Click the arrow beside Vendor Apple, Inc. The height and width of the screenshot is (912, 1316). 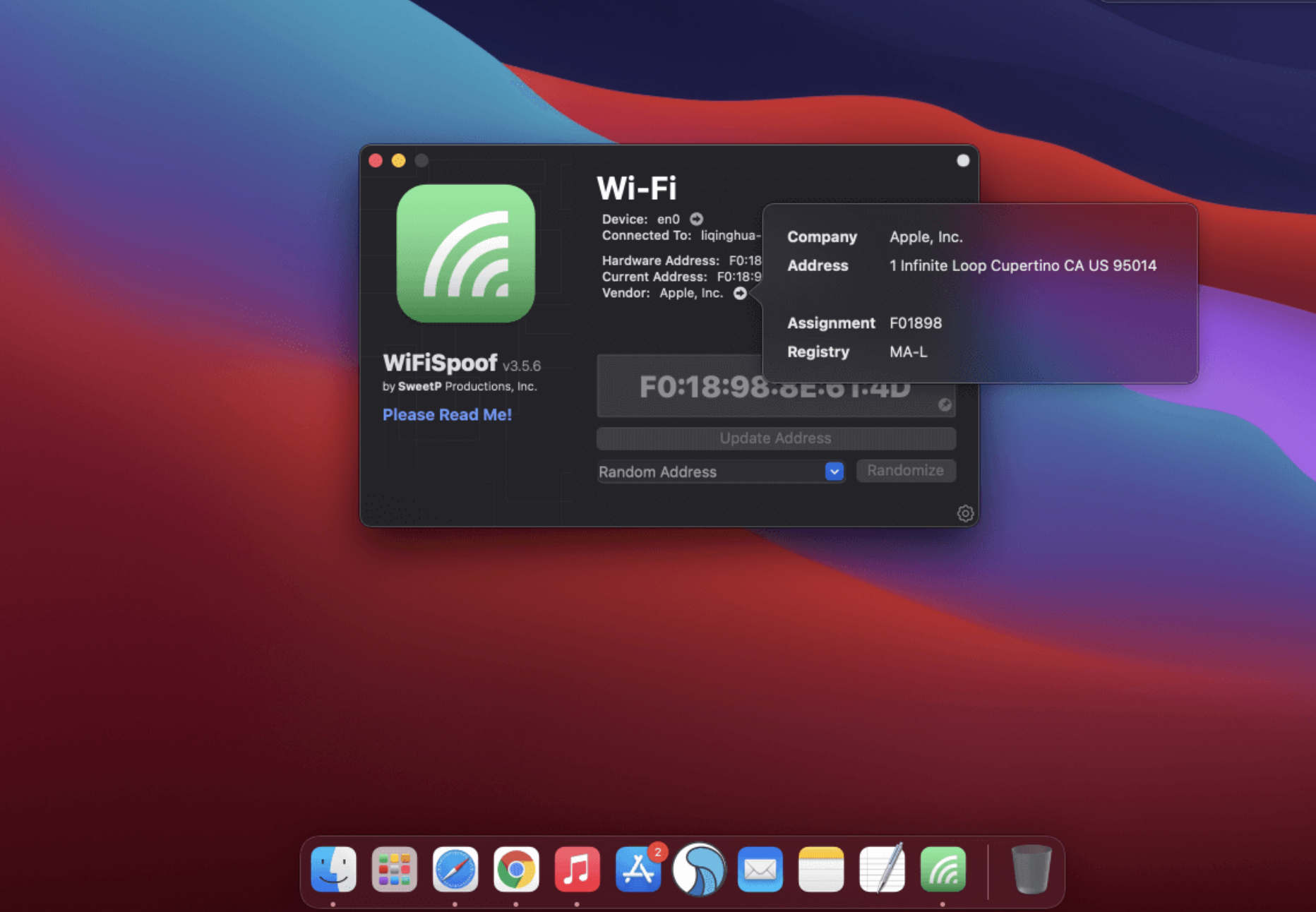click(740, 293)
